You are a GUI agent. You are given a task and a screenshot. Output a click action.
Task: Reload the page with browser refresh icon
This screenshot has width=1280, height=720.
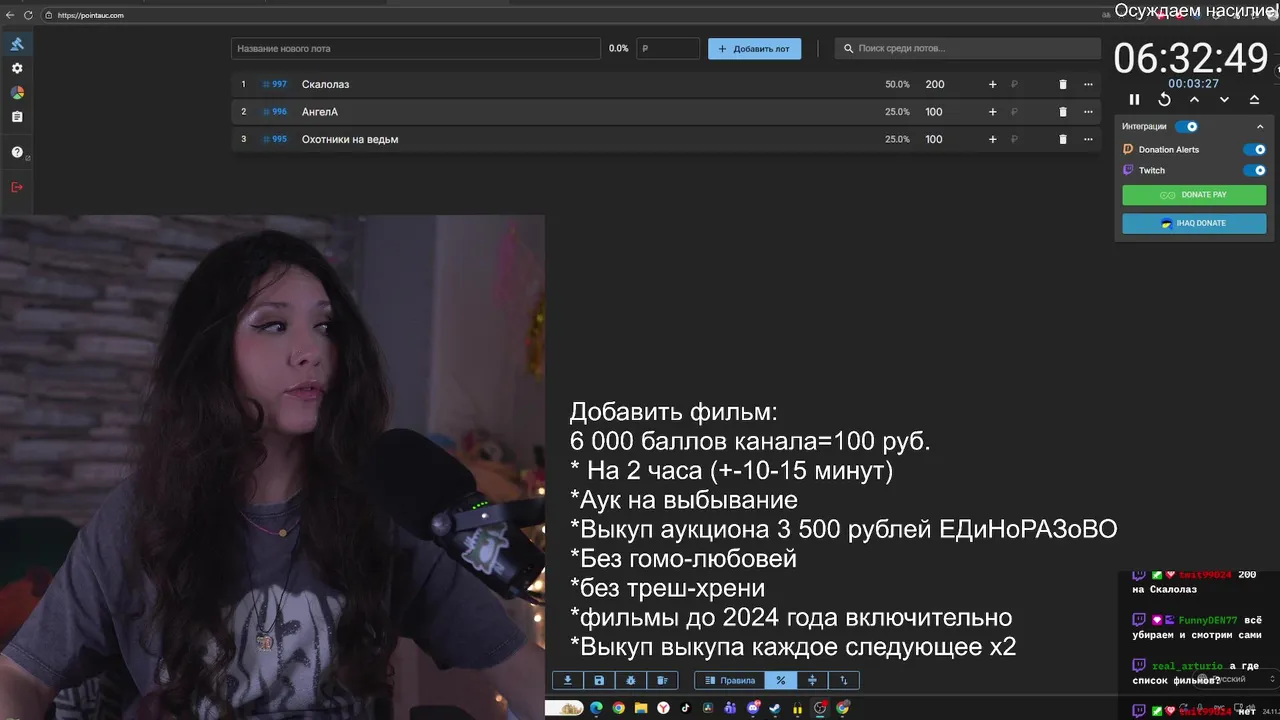pos(28,15)
